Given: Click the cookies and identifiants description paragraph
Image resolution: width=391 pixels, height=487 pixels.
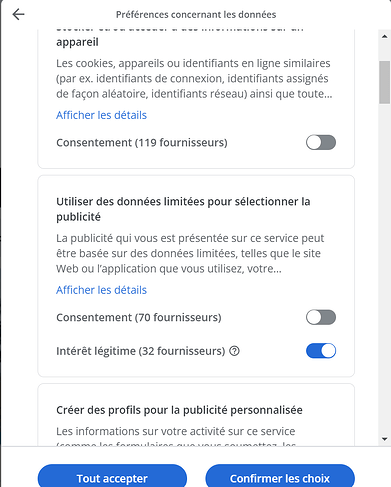Looking at the screenshot, I should pyautogui.click(x=194, y=79).
